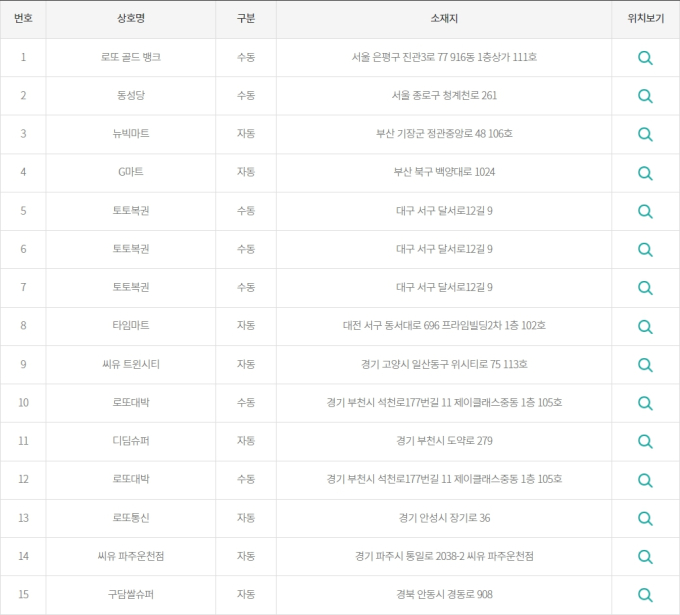Click 자동 type for 구담쌀슈퍼
This screenshot has width=680, height=615.
click(x=246, y=594)
